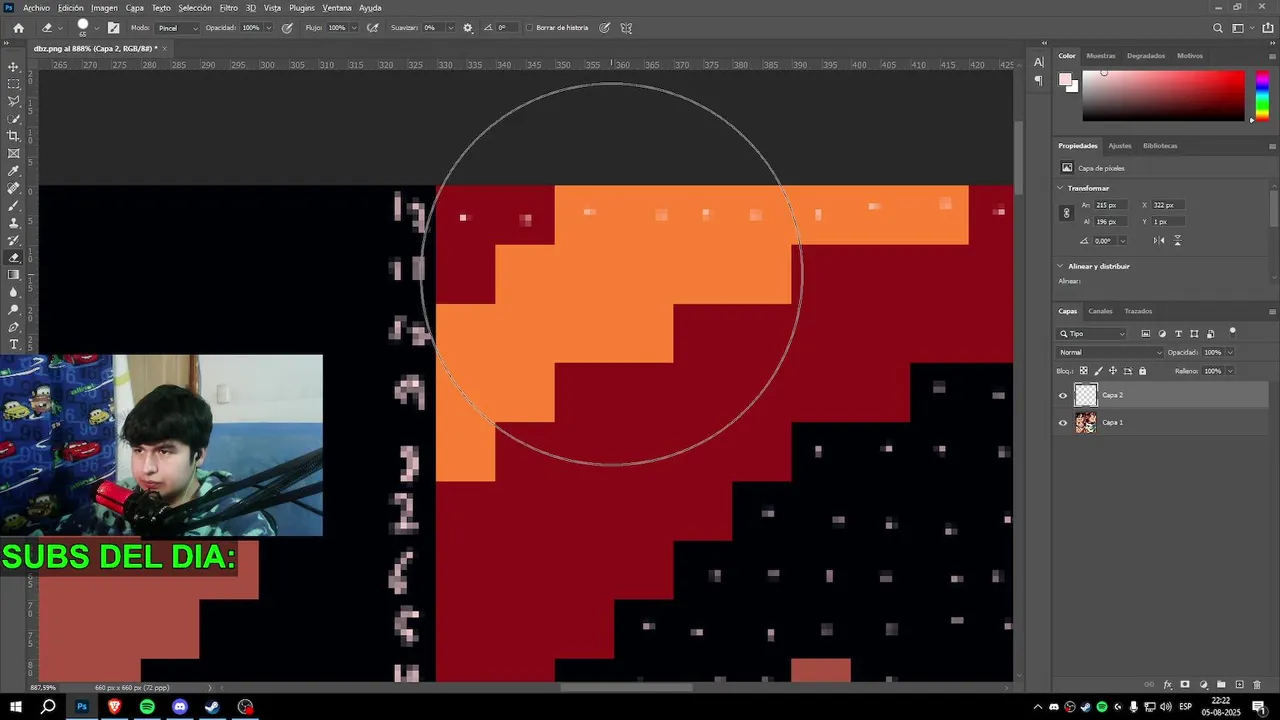Hide Capa 1 layer visibility eye

tap(1063, 423)
